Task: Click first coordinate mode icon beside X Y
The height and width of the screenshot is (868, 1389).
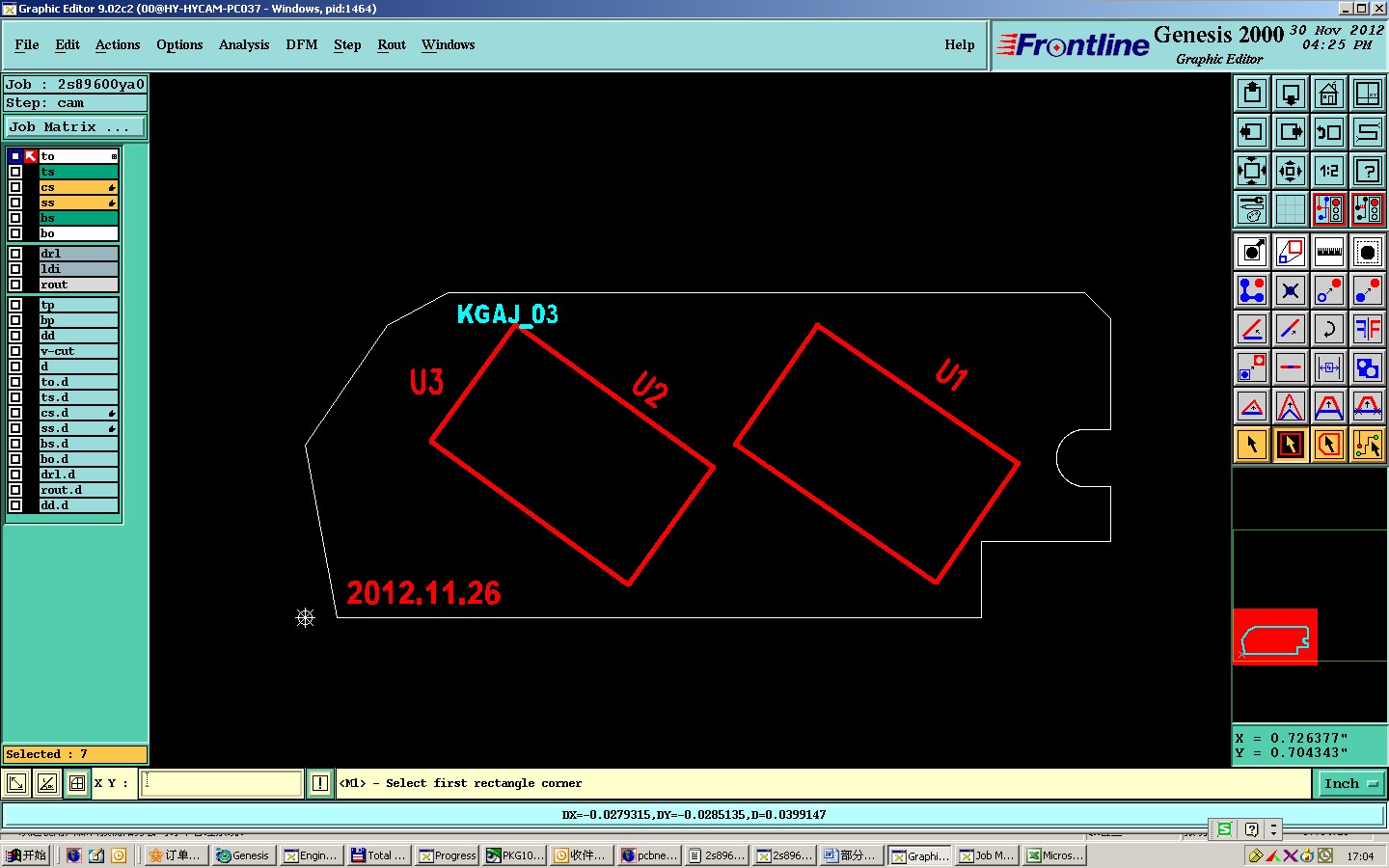Action: (16, 783)
